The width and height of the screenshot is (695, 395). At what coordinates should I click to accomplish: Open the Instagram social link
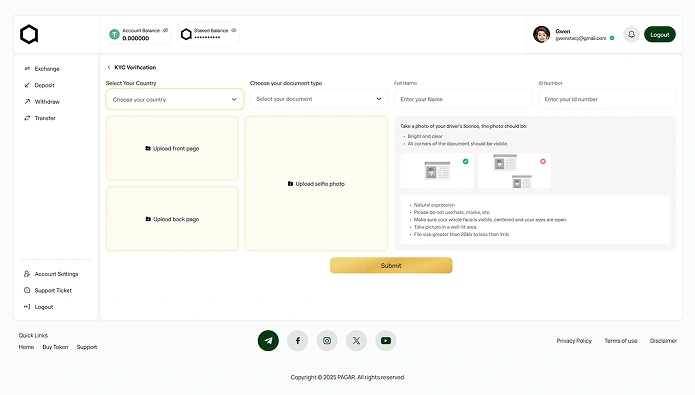click(327, 340)
